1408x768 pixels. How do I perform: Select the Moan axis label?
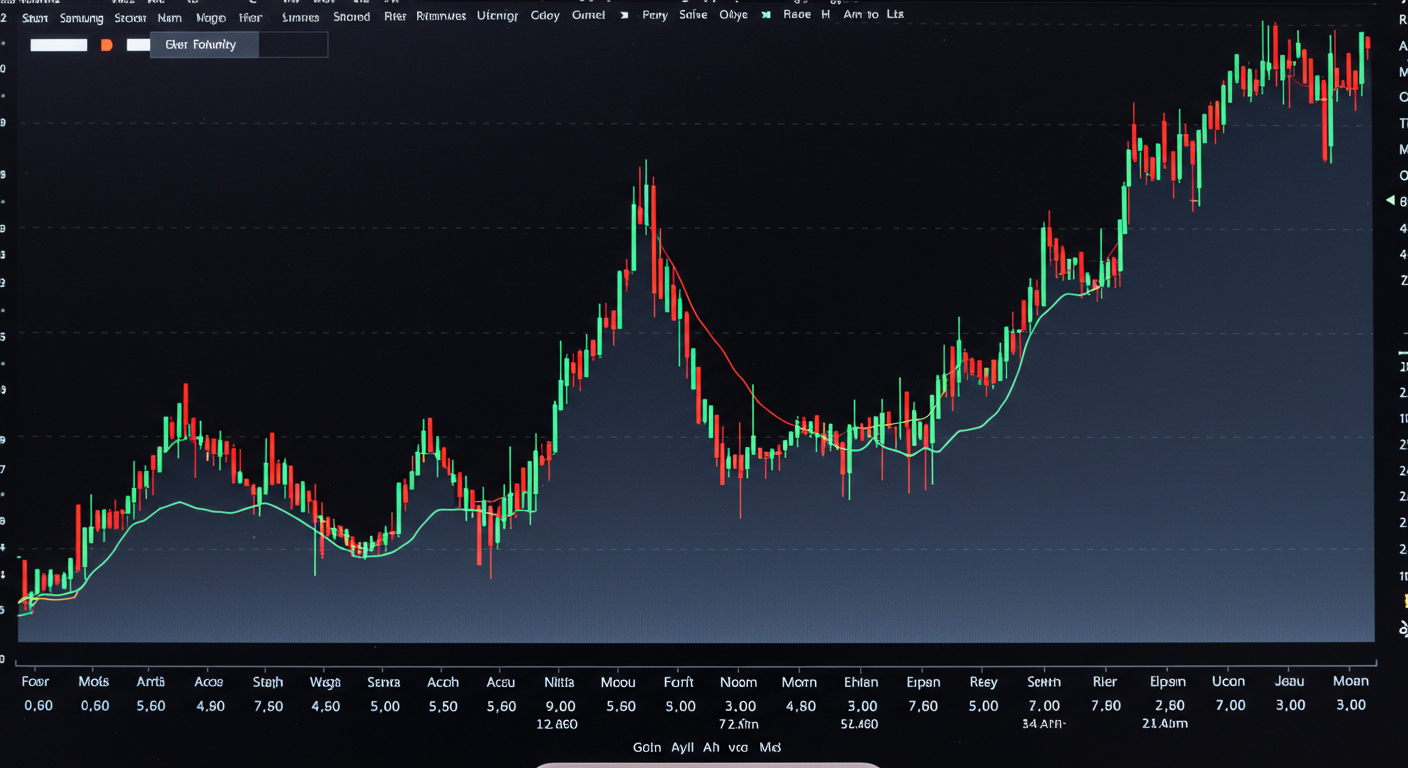click(1350, 681)
